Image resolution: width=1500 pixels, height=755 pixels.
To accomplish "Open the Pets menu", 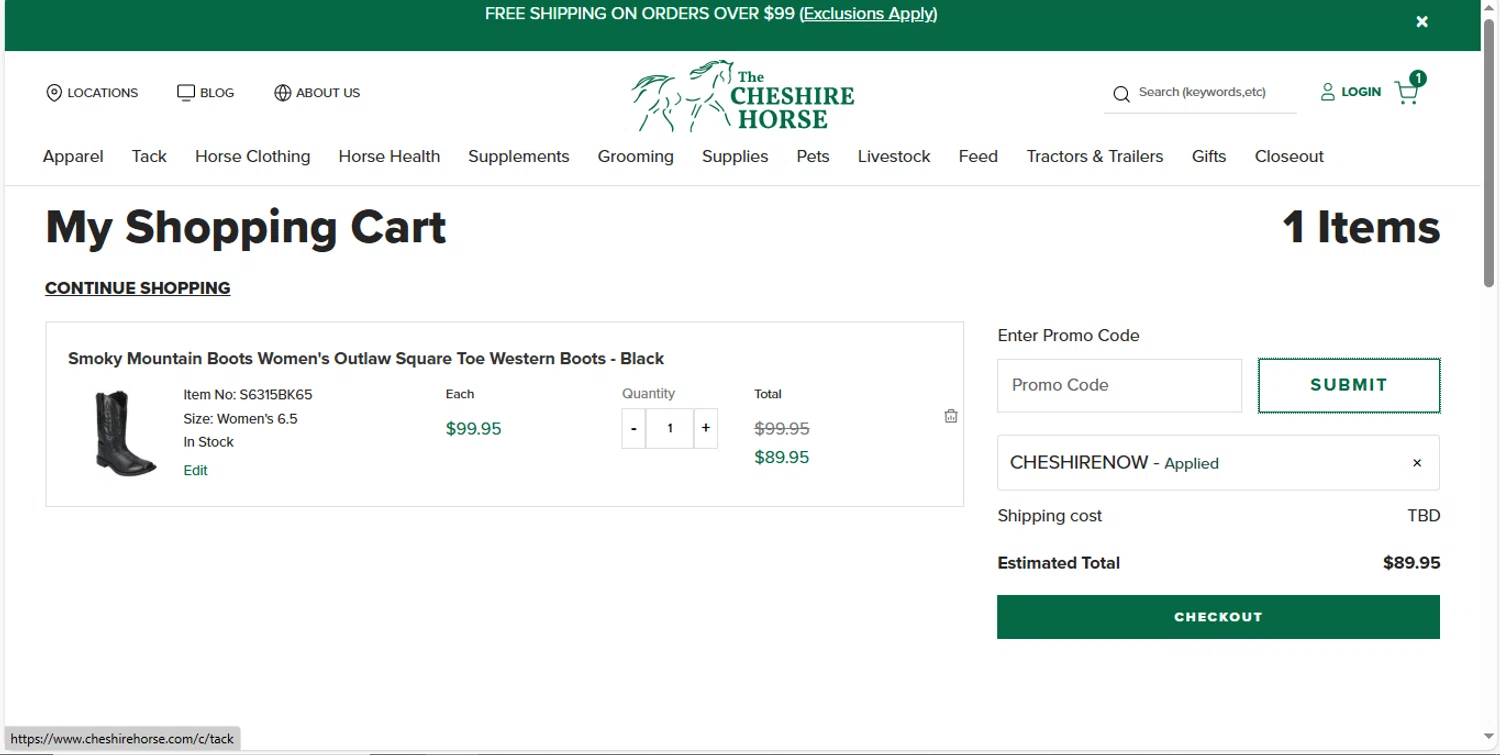I will click(x=813, y=156).
